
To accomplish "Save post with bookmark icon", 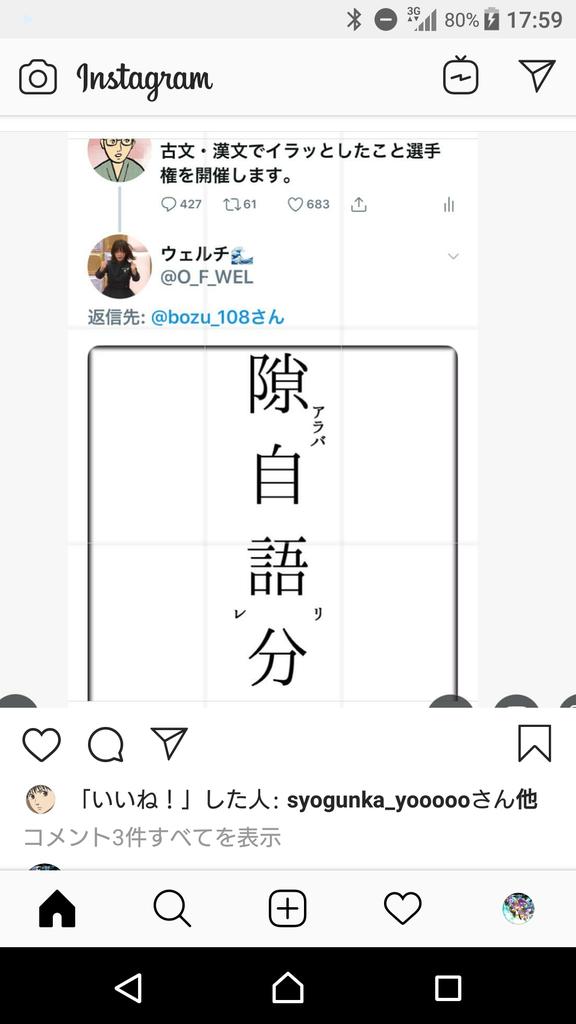I will coord(535,743).
